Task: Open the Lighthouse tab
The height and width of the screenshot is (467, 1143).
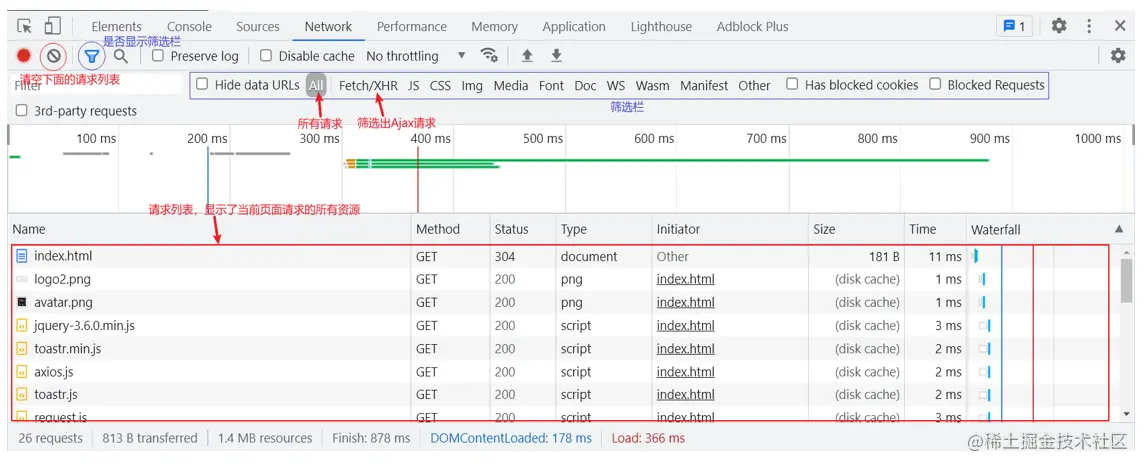Action: 661,26
